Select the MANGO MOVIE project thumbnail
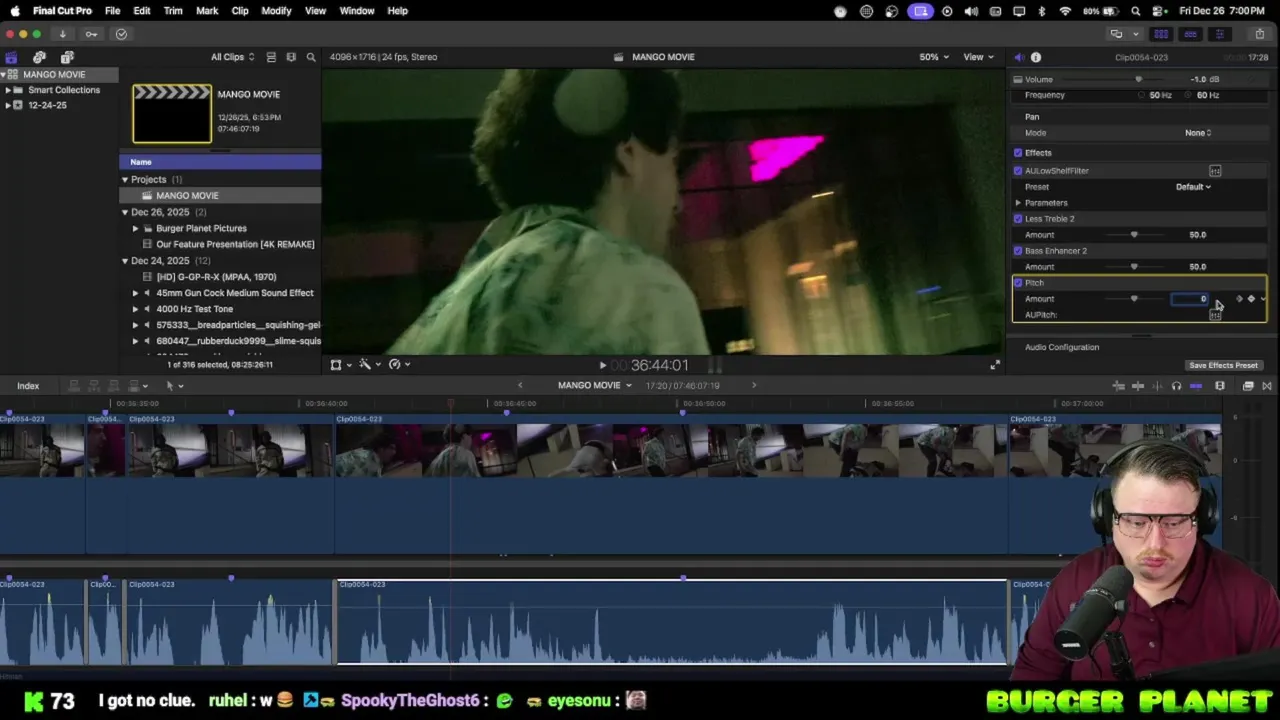 (x=172, y=113)
